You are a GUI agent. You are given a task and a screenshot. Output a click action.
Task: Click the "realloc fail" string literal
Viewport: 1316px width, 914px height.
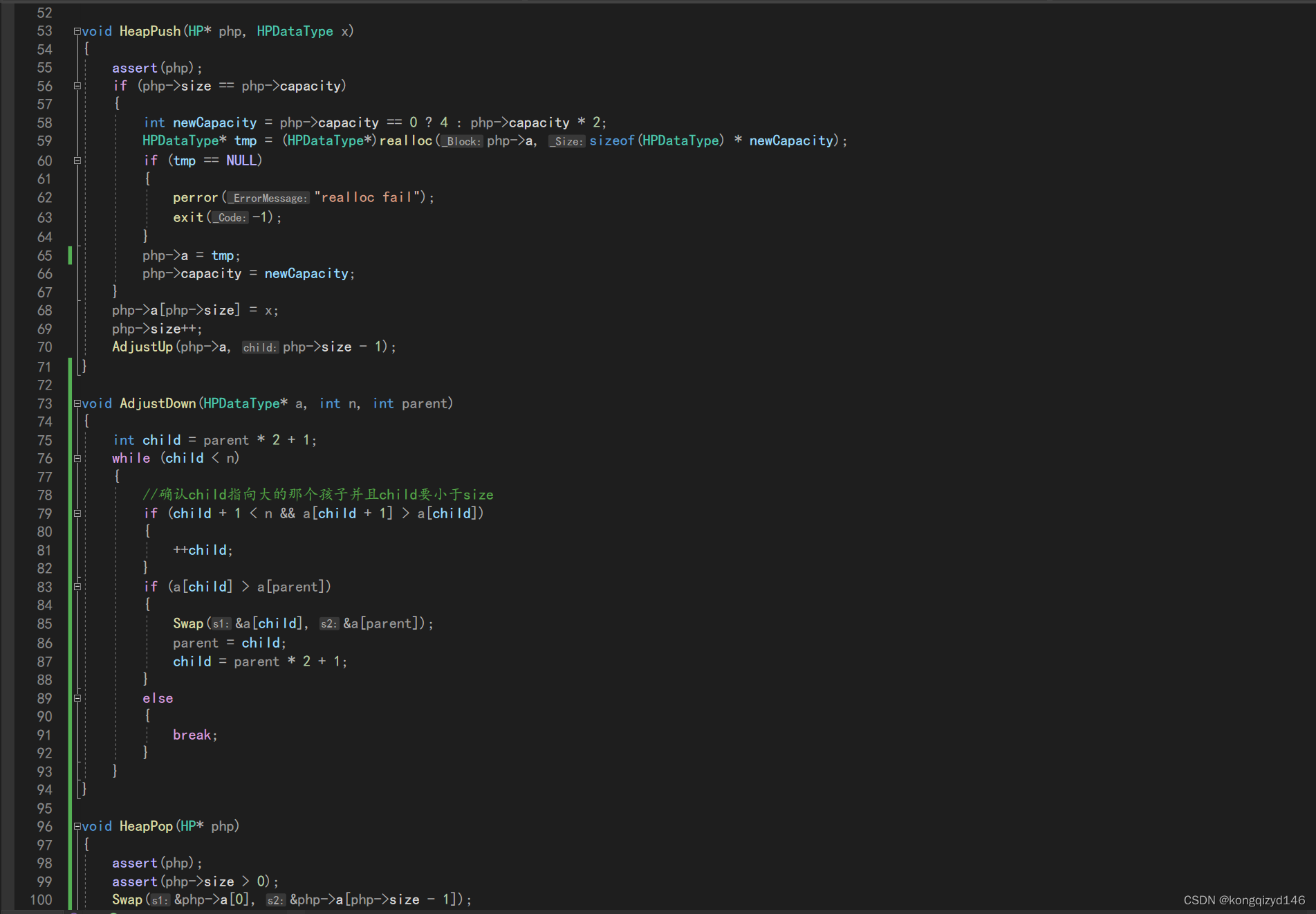point(367,197)
